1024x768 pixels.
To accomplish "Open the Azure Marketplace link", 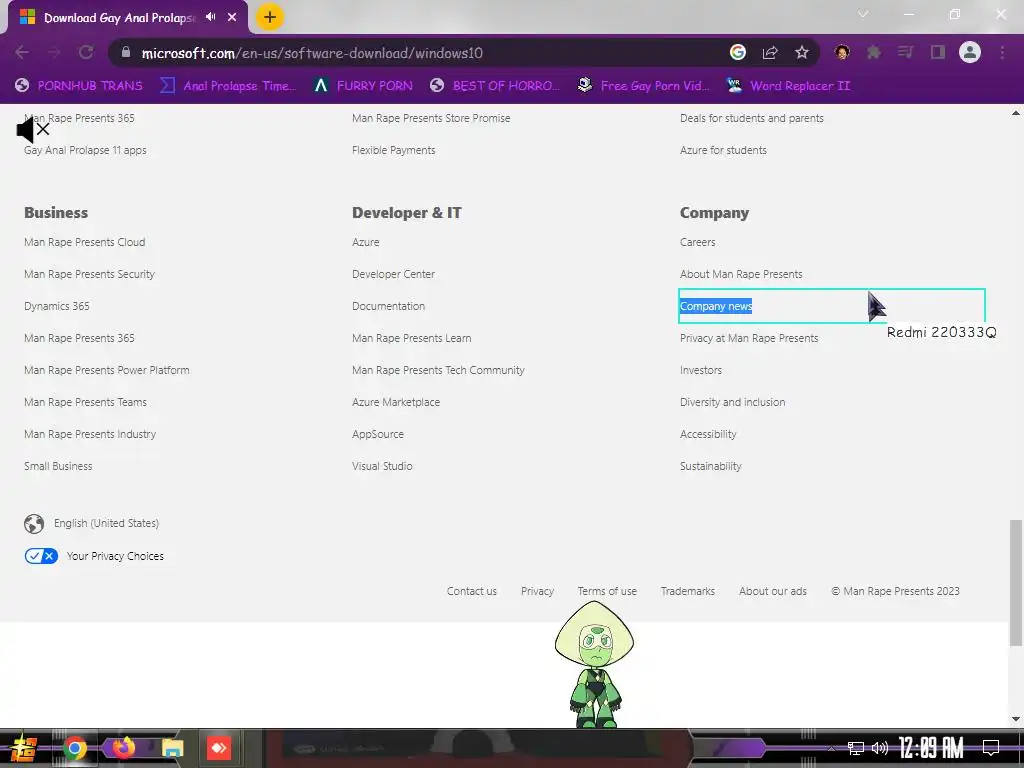I will tap(396, 402).
